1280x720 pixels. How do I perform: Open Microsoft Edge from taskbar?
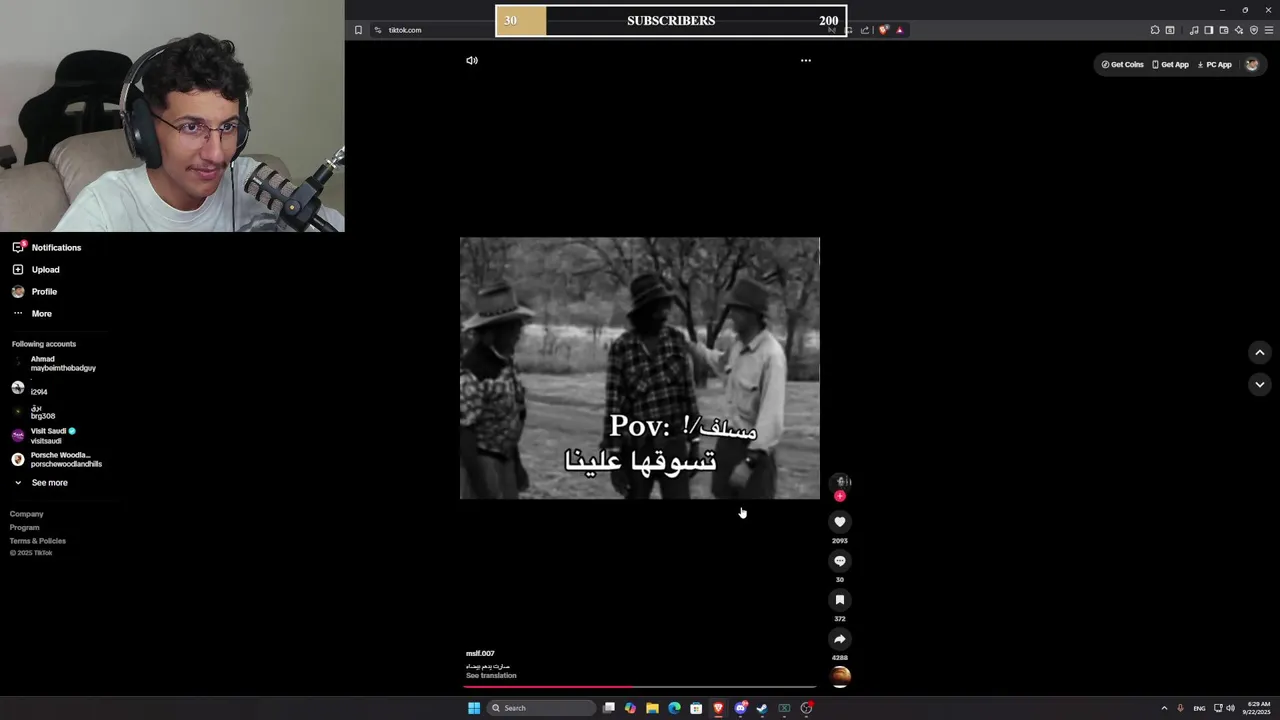[674, 708]
